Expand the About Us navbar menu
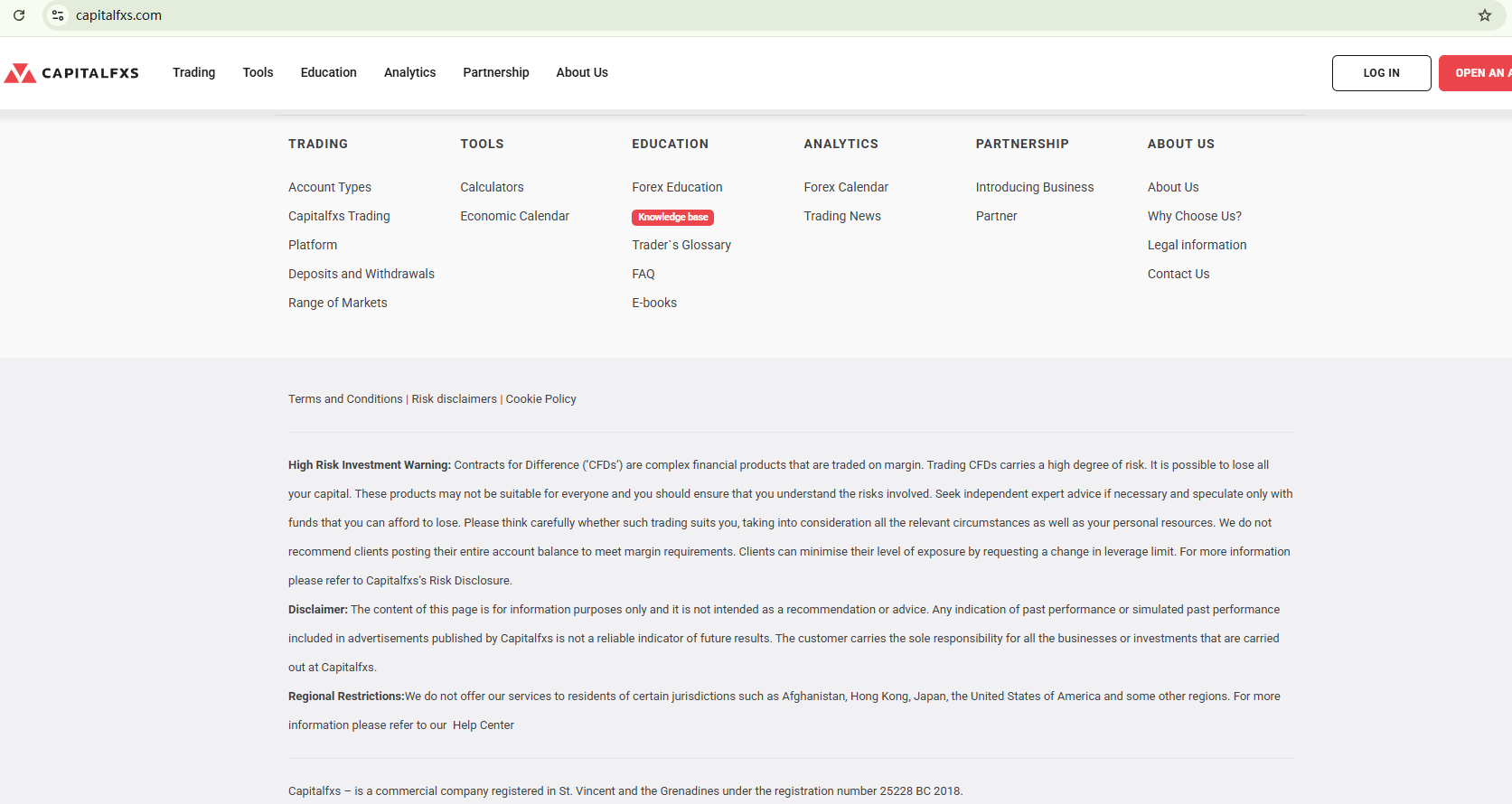Screen dimensions: 1512x804 click(x=581, y=72)
